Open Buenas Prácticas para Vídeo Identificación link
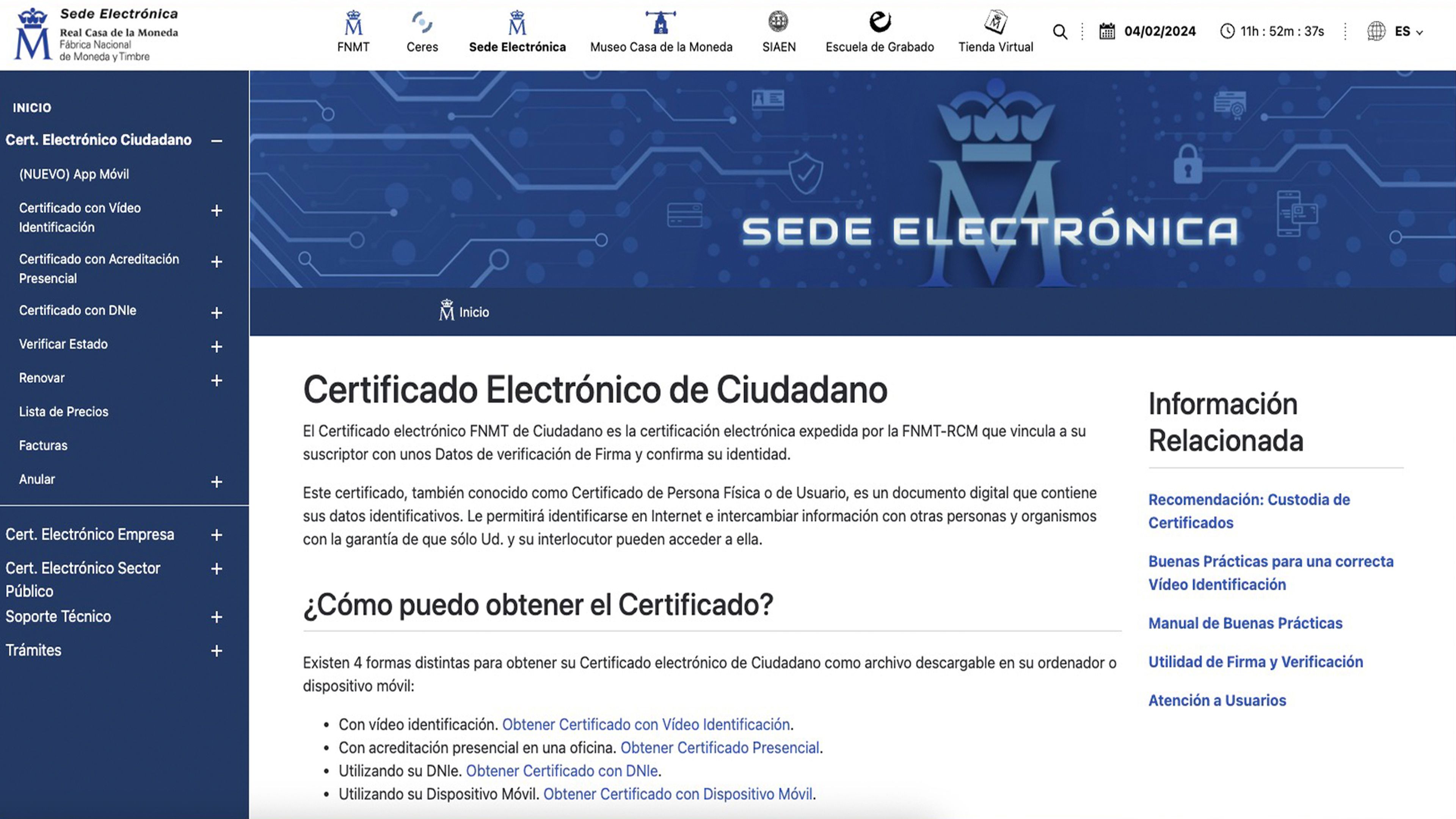Screen dimensions: 1456x819 pos(1271,573)
